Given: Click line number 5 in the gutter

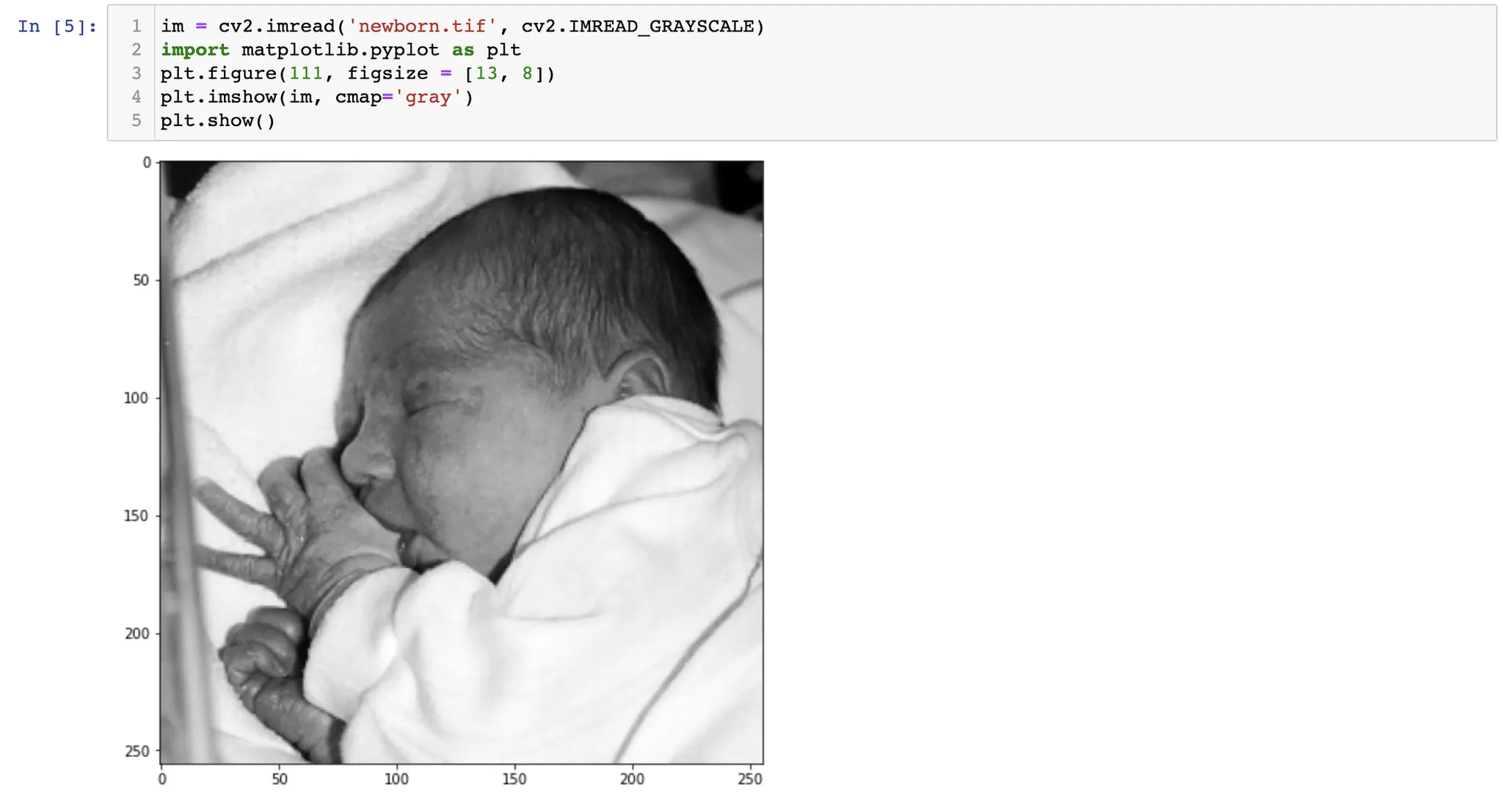Looking at the screenshot, I should (137, 120).
